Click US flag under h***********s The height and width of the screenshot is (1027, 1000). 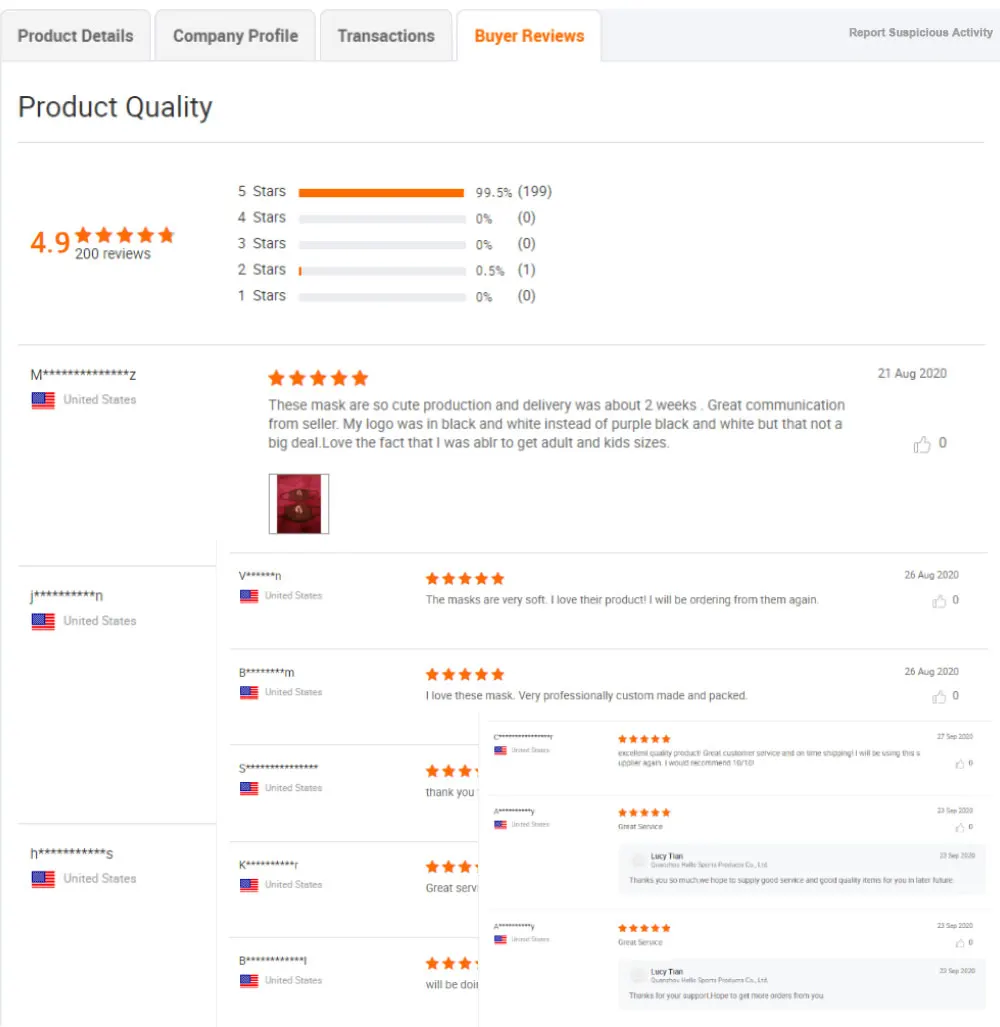(43, 879)
